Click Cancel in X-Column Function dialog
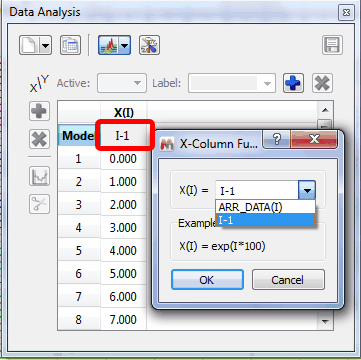361x360 pixels. 288,280
